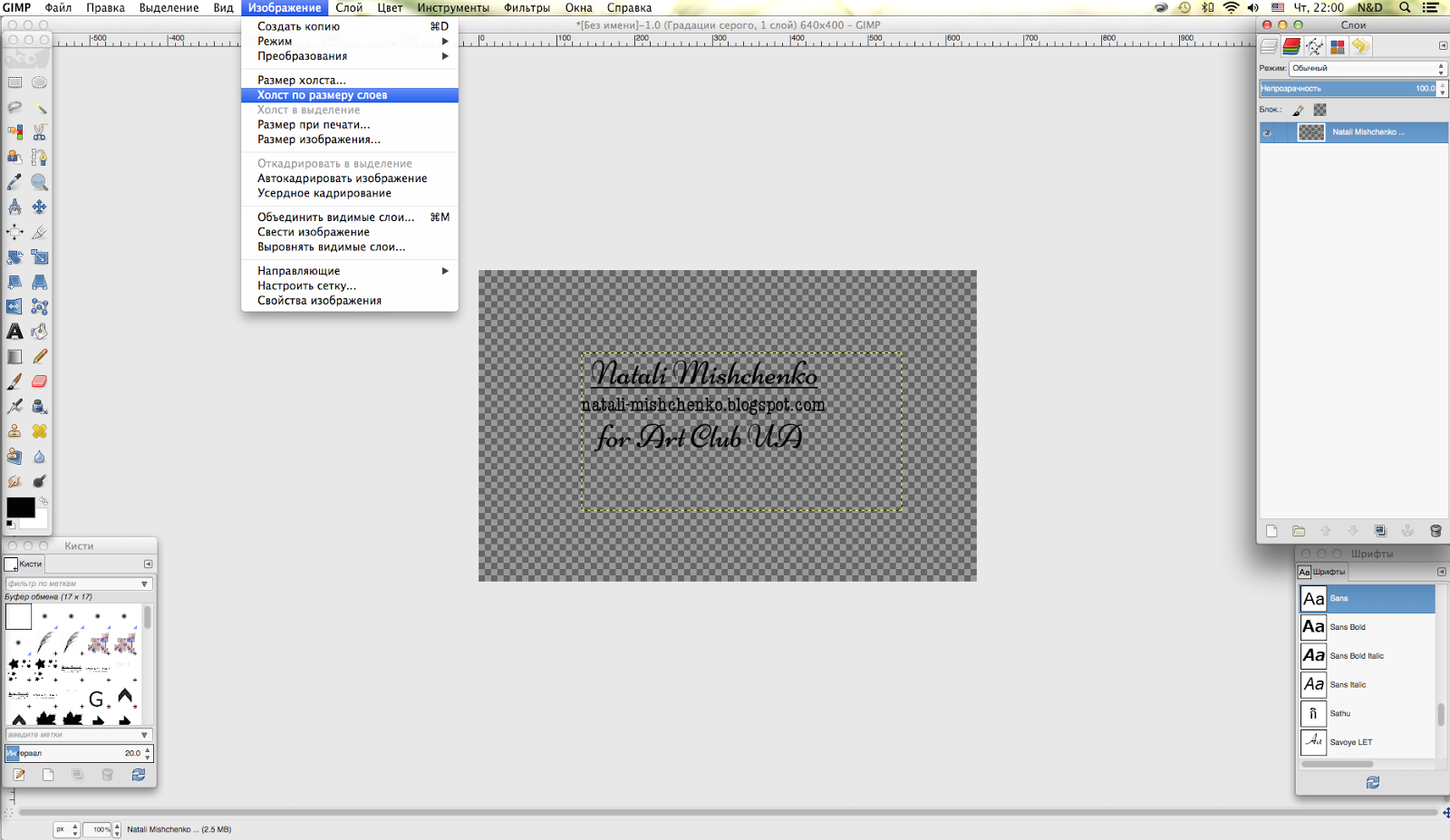Open the Слой menu
The image size is (1450, 840).
pyautogui.click(x=349, y=7)
